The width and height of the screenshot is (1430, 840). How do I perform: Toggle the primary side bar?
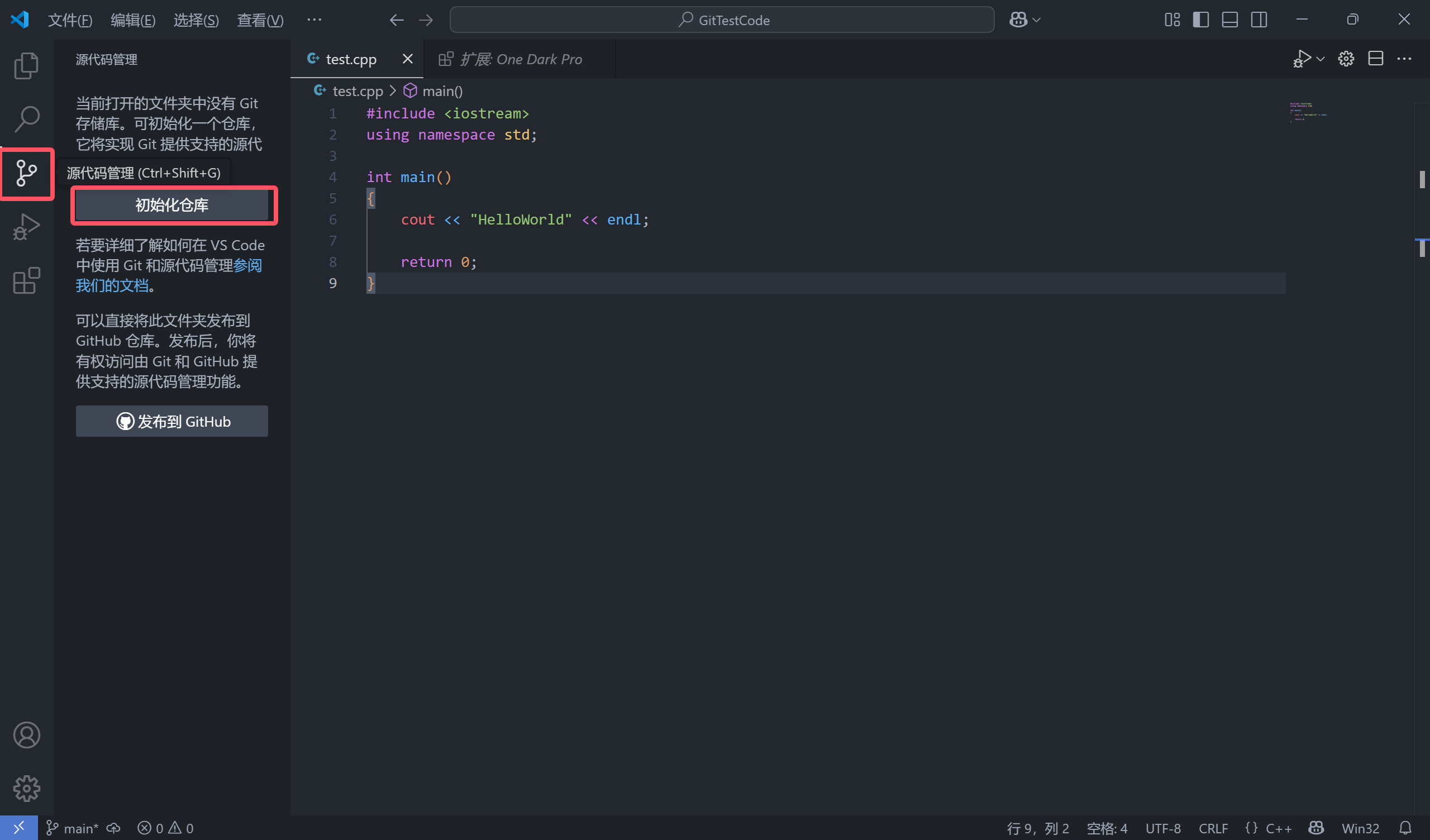1201,20
